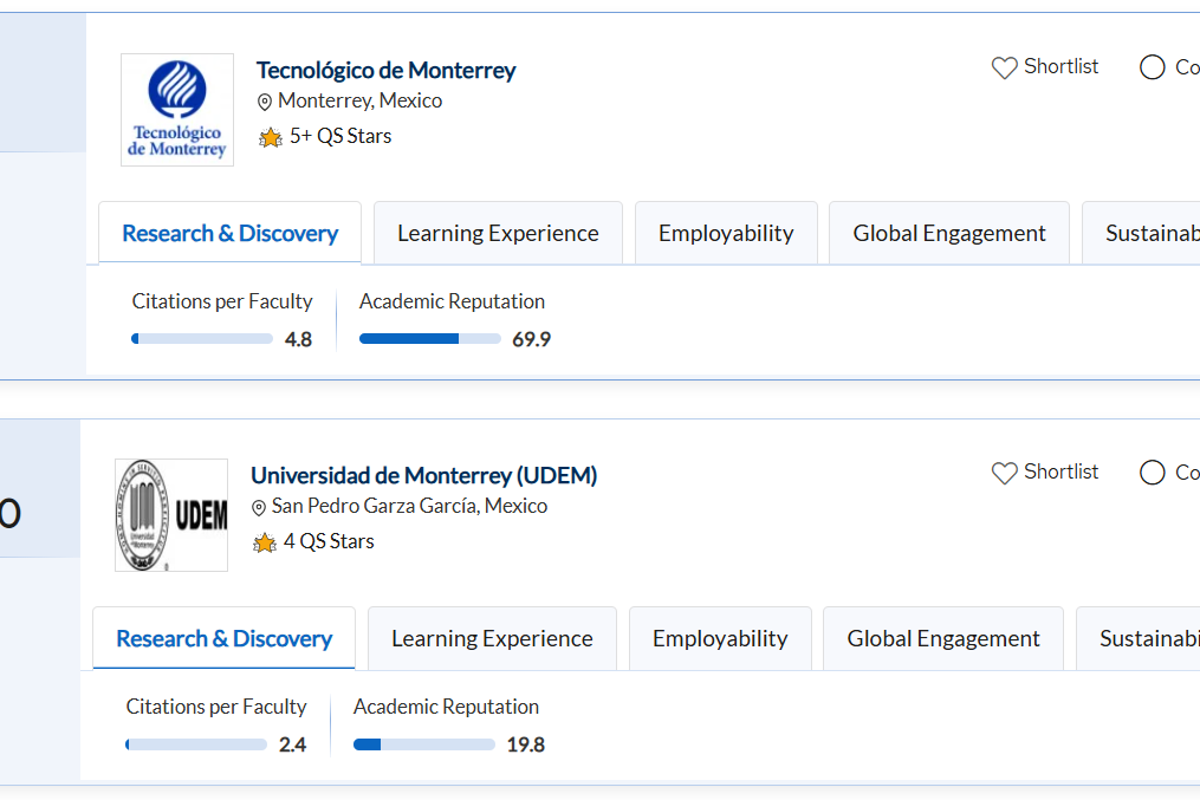1200x800 pixels.
Task: Open UDEM's Global Engagement tab
Action: [942, 638]
